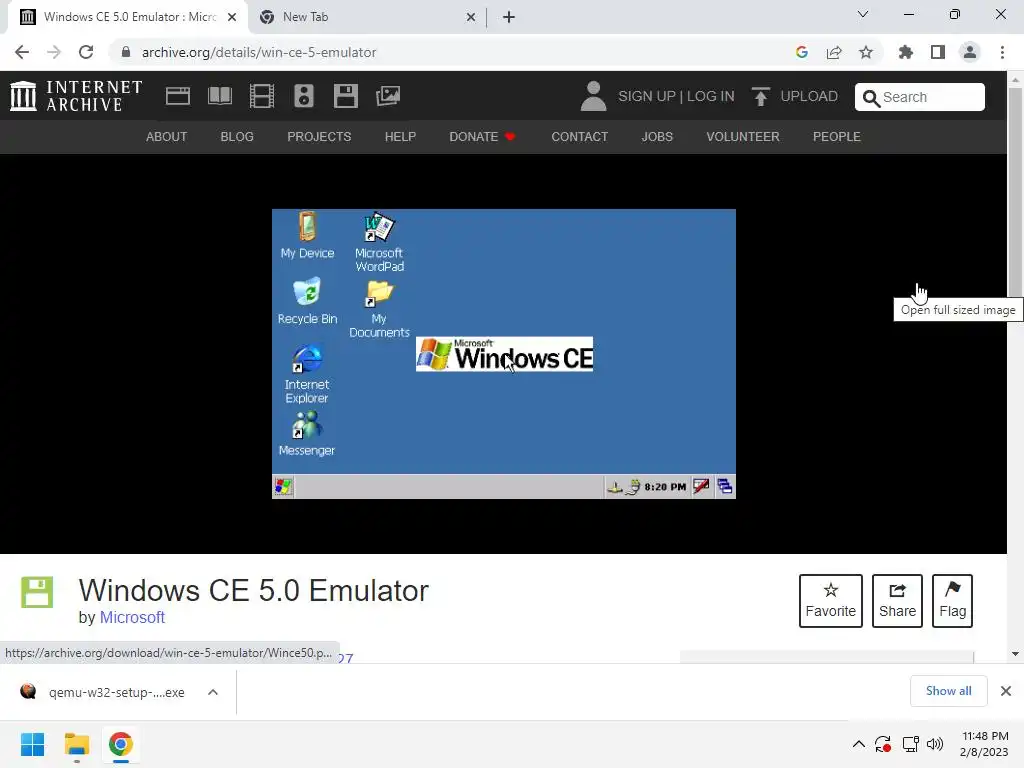Open the DONATE menu item
1024x768 pixels.
482,136
